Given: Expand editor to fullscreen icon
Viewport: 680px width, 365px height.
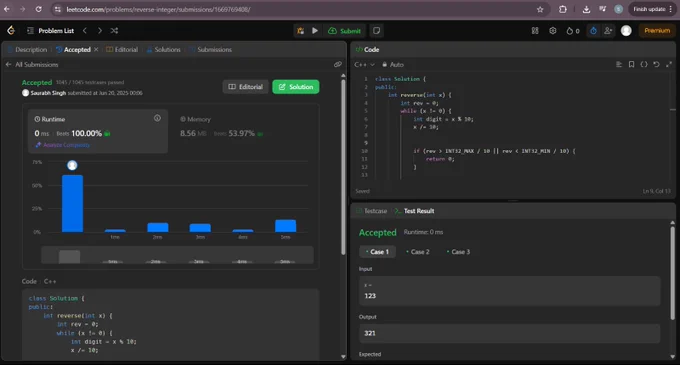Looking at the screenshot, I should [x=669, y=65].
